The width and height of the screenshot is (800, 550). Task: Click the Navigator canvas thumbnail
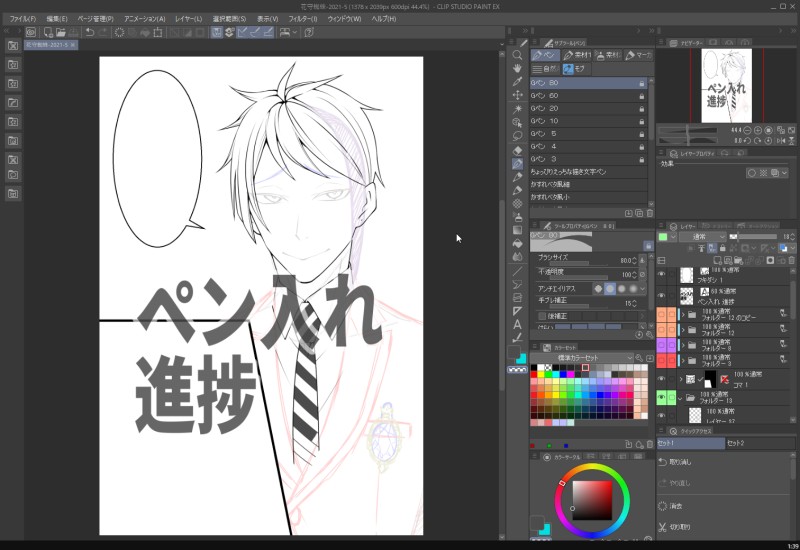click(x=727, y=85)
